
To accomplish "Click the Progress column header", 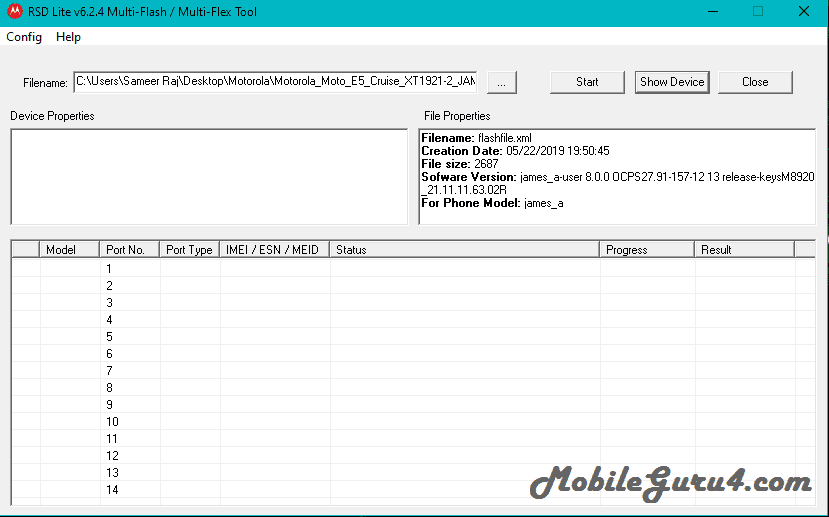I will point(647,250).
